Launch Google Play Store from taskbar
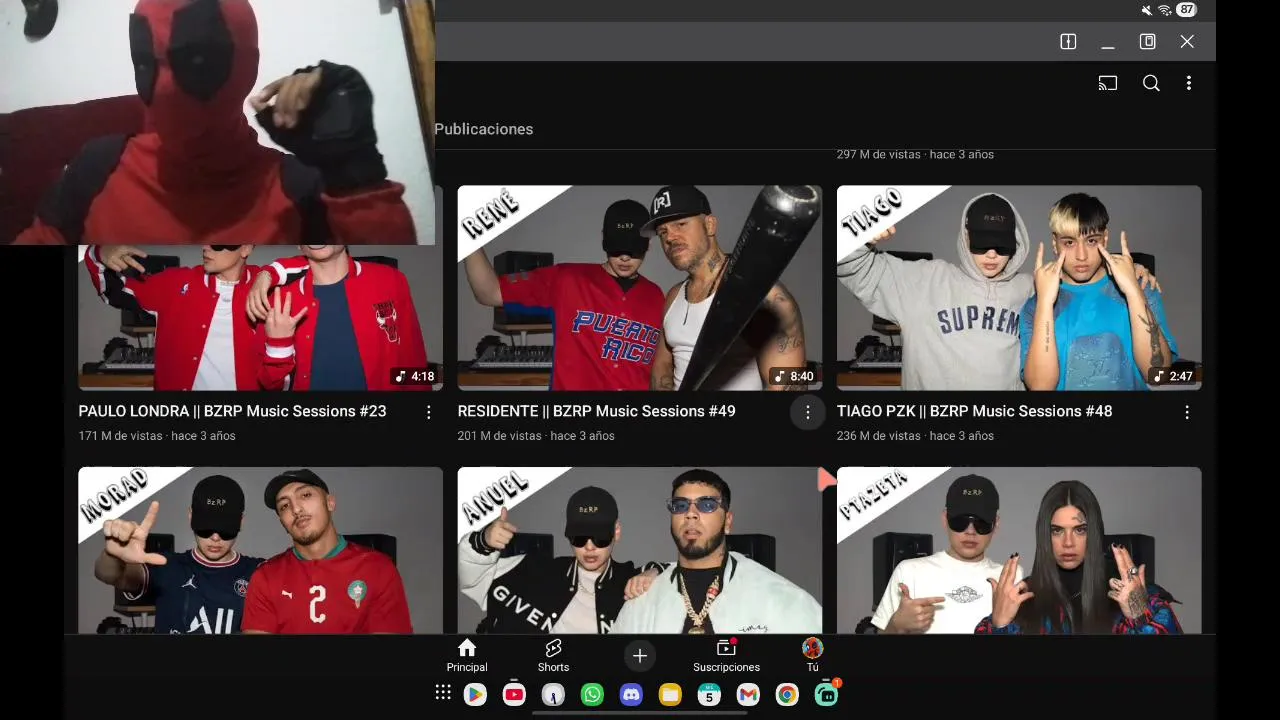 475,694
